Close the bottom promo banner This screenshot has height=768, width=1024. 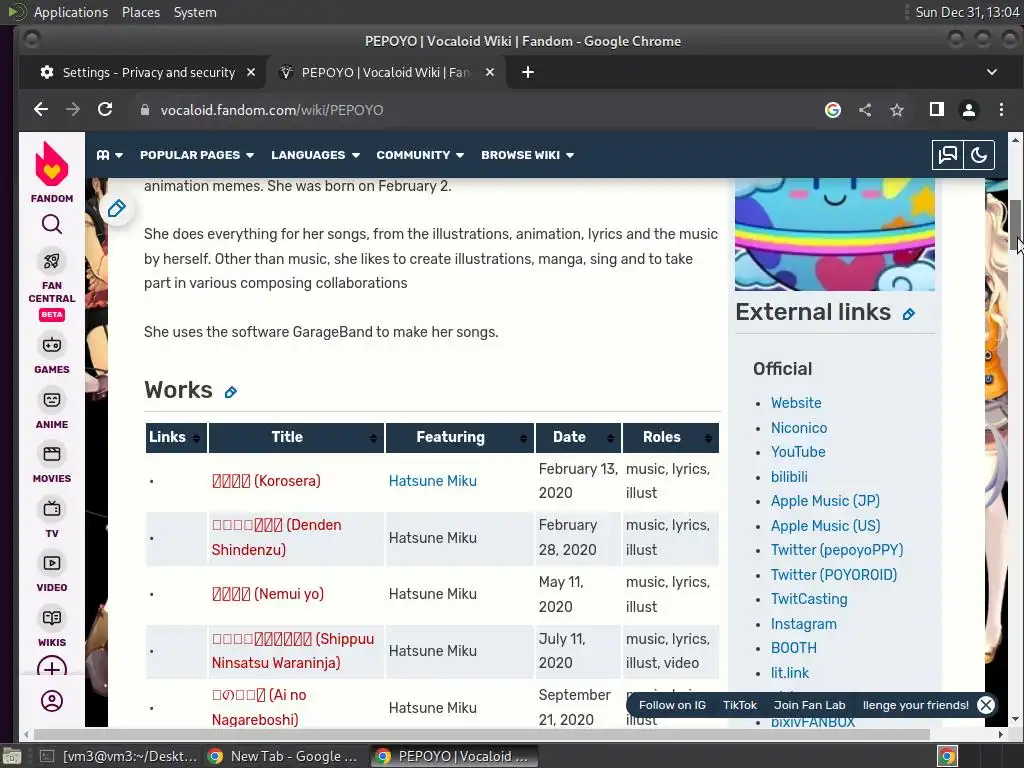[x=985, y=705]
